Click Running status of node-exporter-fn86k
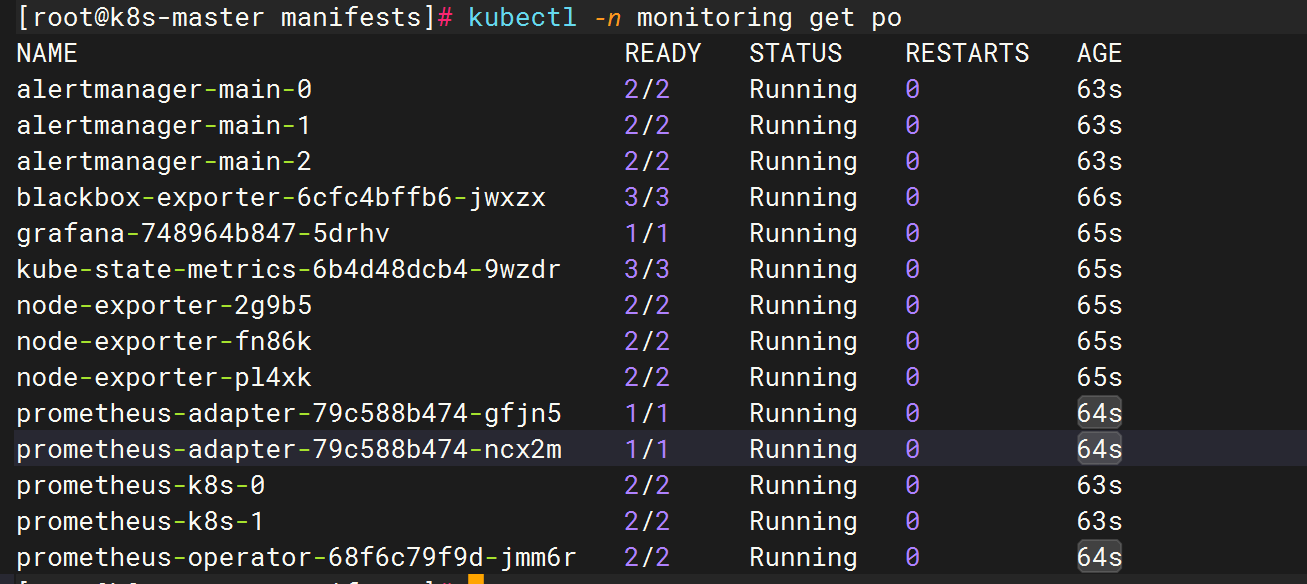Viewport: 1307px width, 584px height. (804, 342)
